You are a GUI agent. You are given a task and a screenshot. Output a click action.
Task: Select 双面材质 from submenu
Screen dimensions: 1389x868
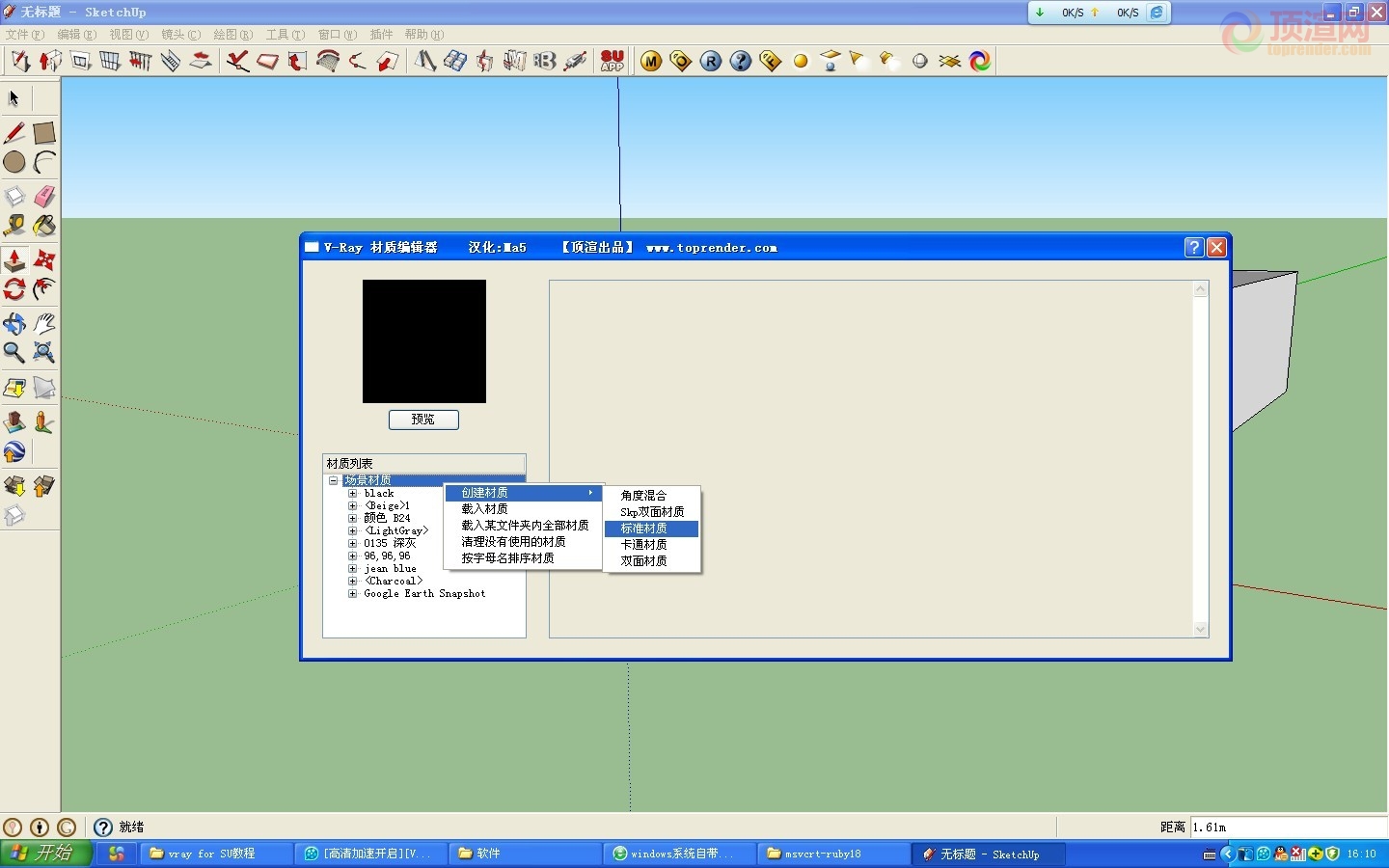(x=651, y=561)
